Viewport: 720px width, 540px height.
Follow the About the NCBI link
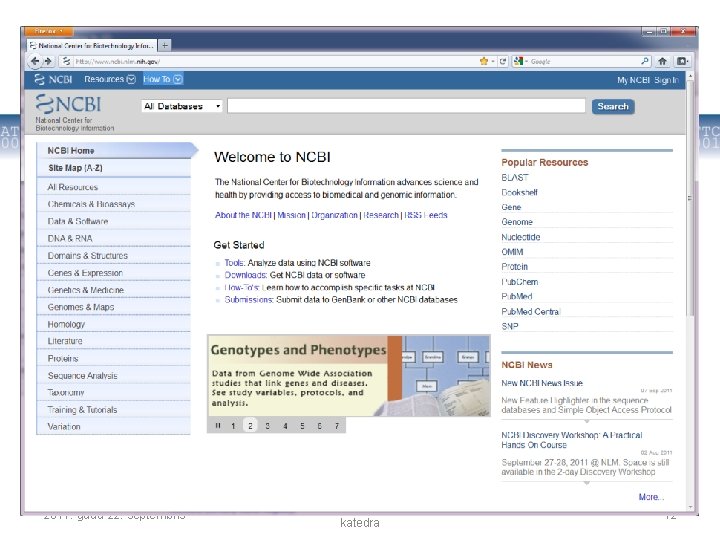pos(243,215)
